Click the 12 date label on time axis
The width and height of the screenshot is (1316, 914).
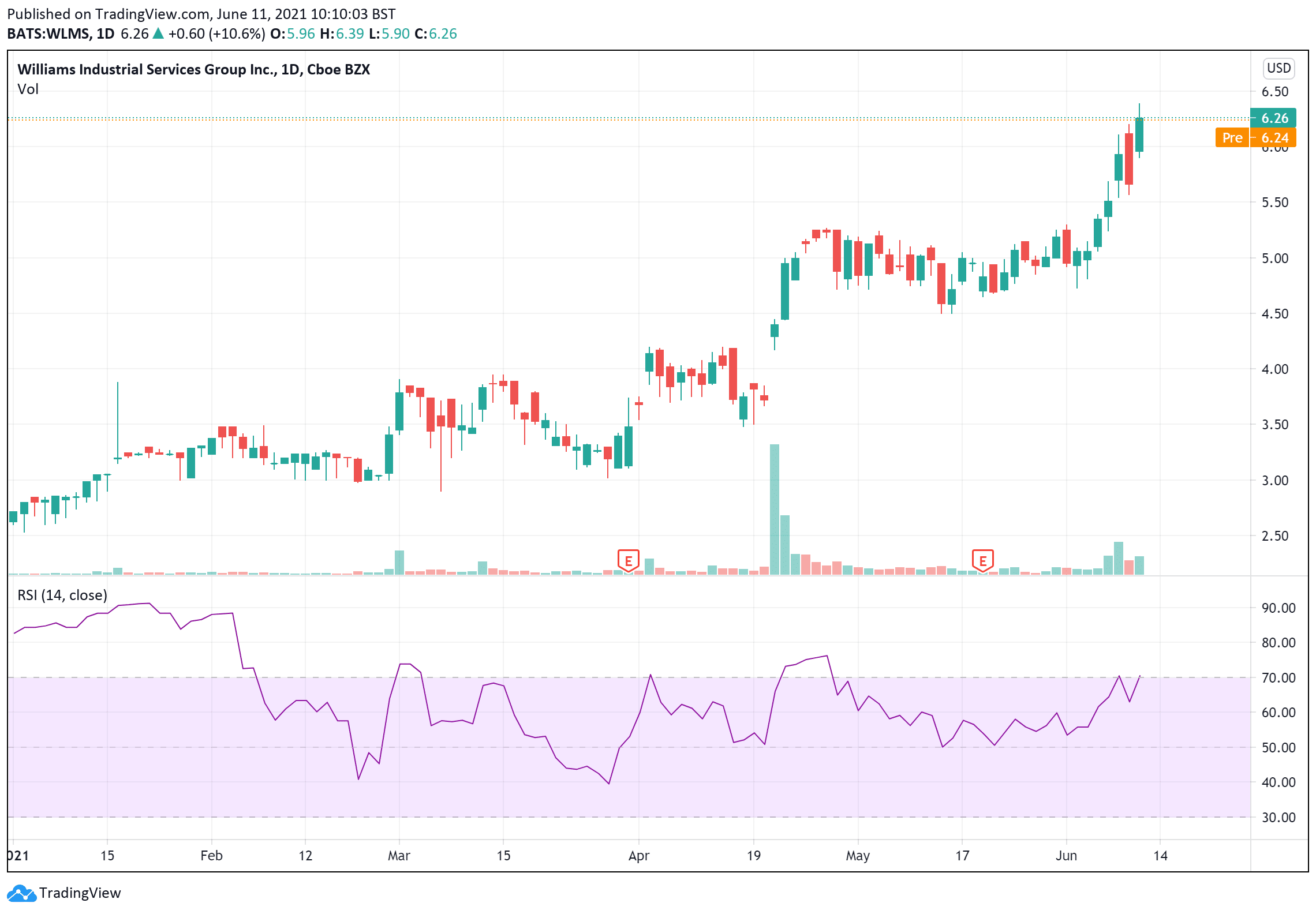tap(305, 856)
